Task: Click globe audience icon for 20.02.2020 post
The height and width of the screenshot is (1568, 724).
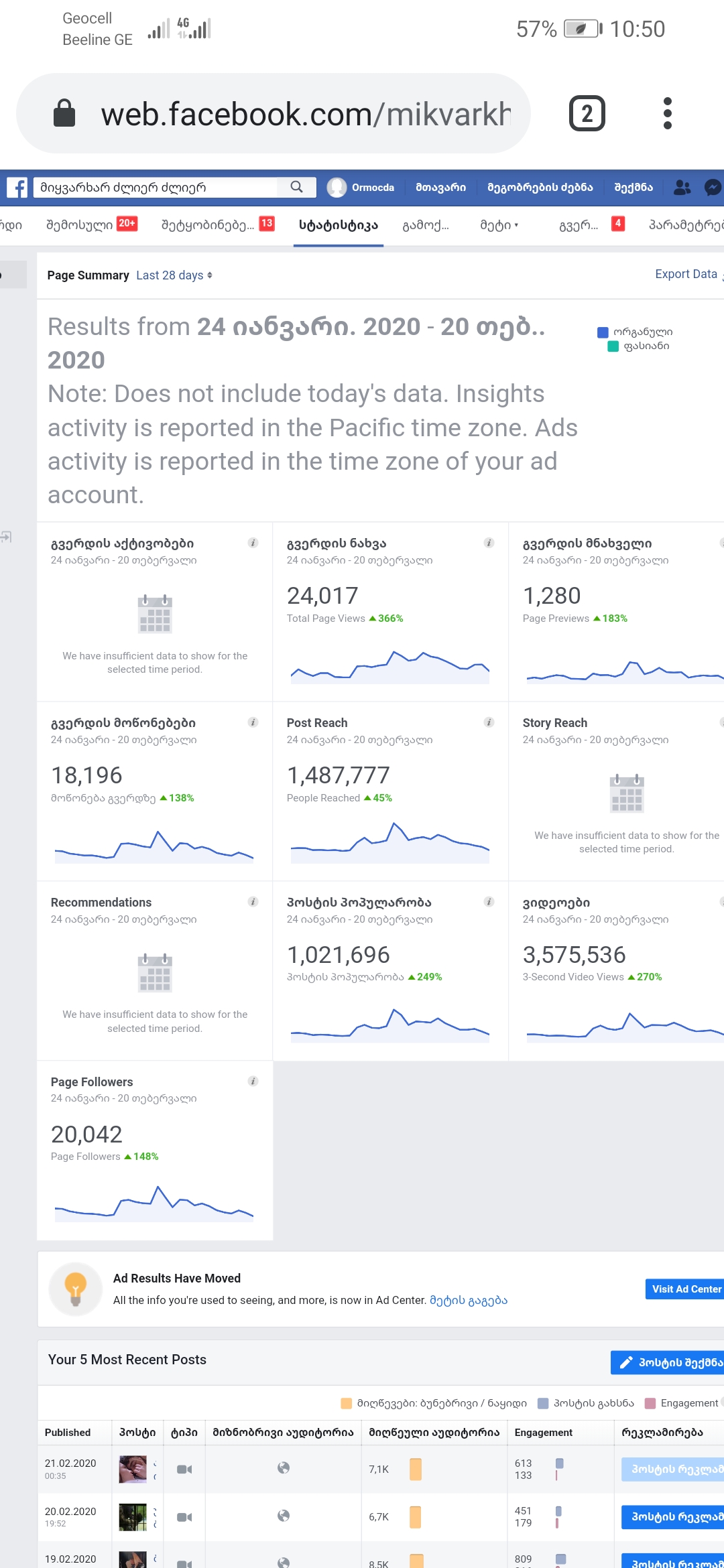Action: pyautogui.click(x=284, y=1516)
